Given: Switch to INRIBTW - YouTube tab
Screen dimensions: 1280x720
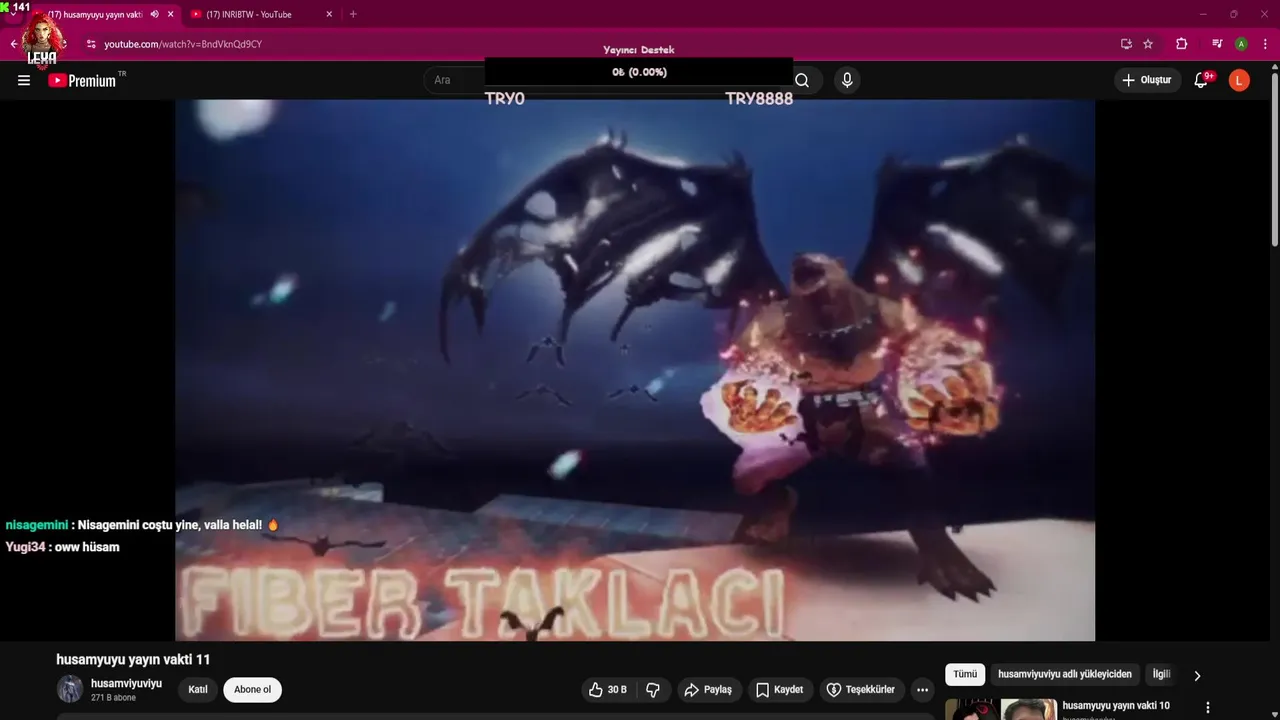Looking at the screenshot, I should pos(262,14).
